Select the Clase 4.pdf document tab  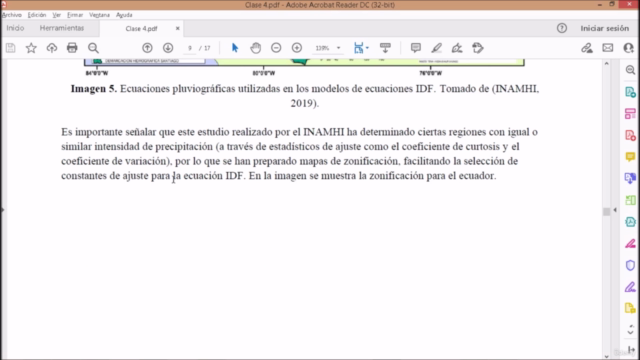[141, 29]
